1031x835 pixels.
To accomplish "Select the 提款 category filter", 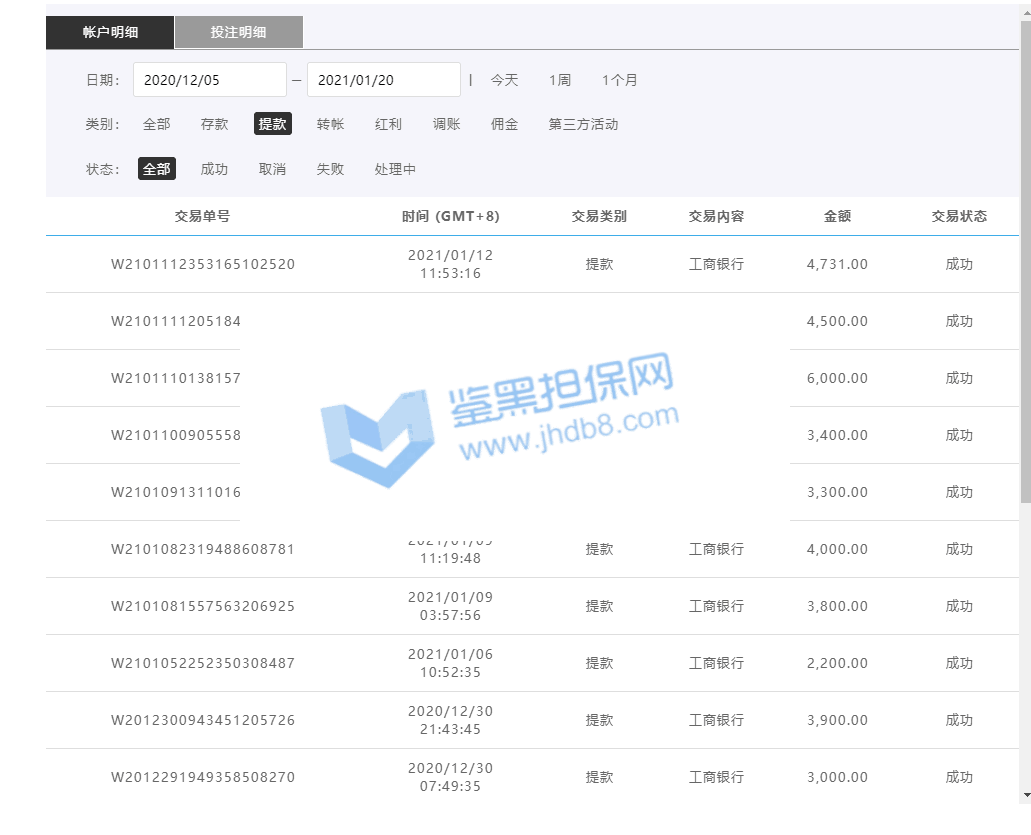I will click(272, 124).
